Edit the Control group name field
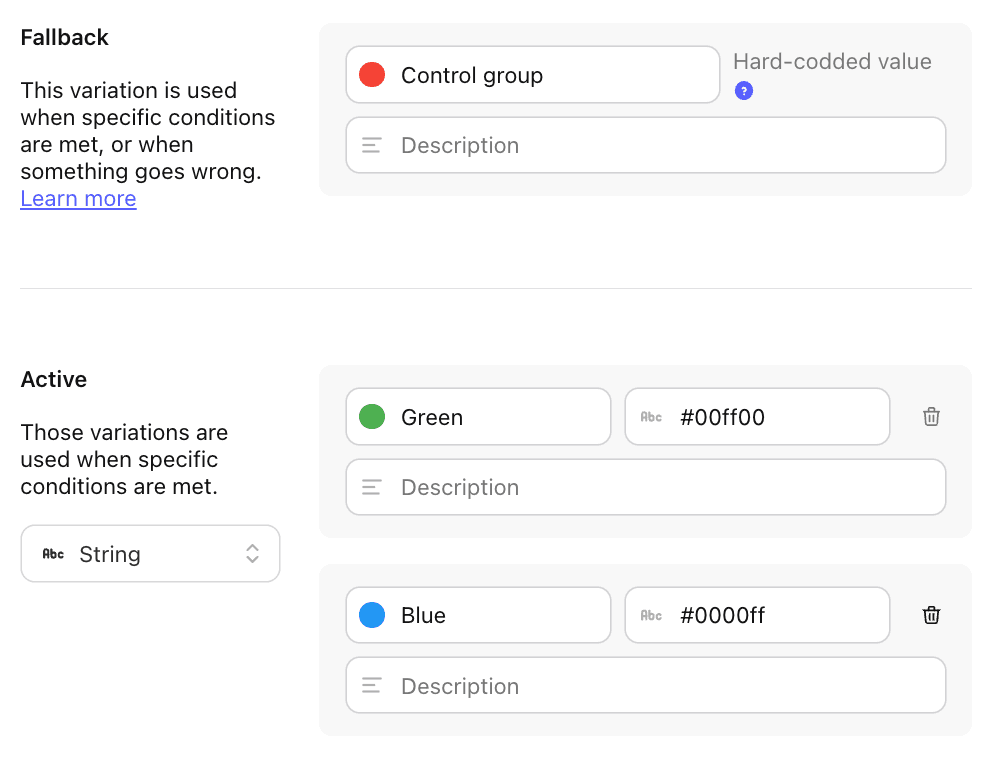Screen dimensions: 994x758 click(550, 75)
